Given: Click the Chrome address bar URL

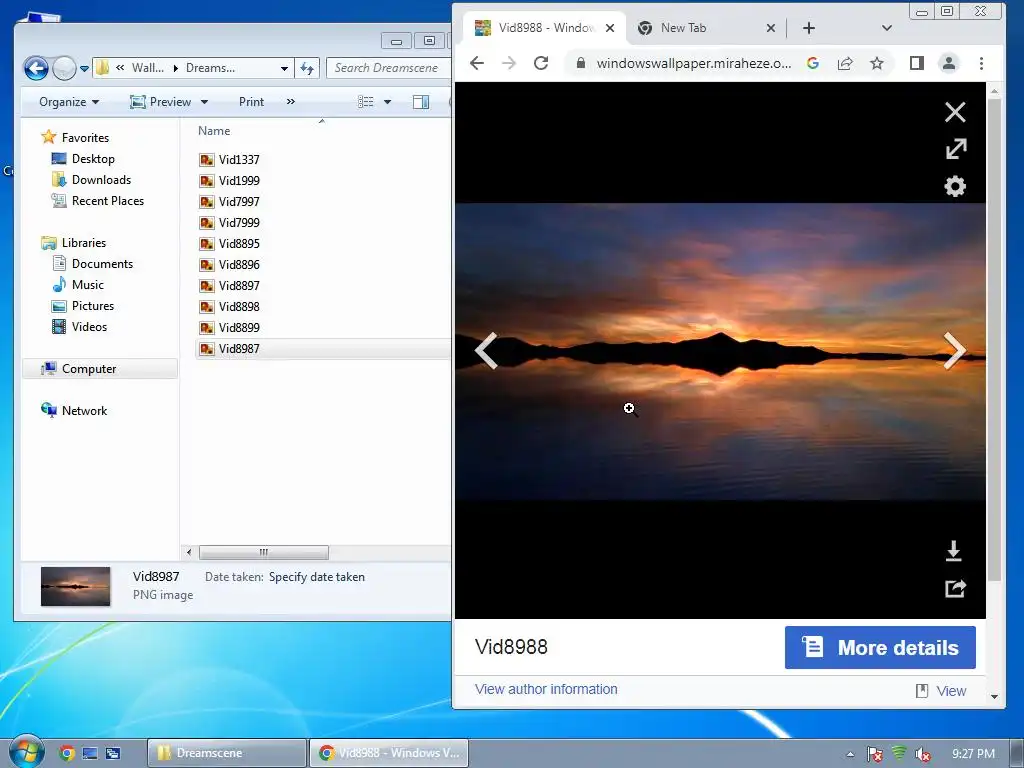Looking at the screenshot, I should tap(694, 63).
